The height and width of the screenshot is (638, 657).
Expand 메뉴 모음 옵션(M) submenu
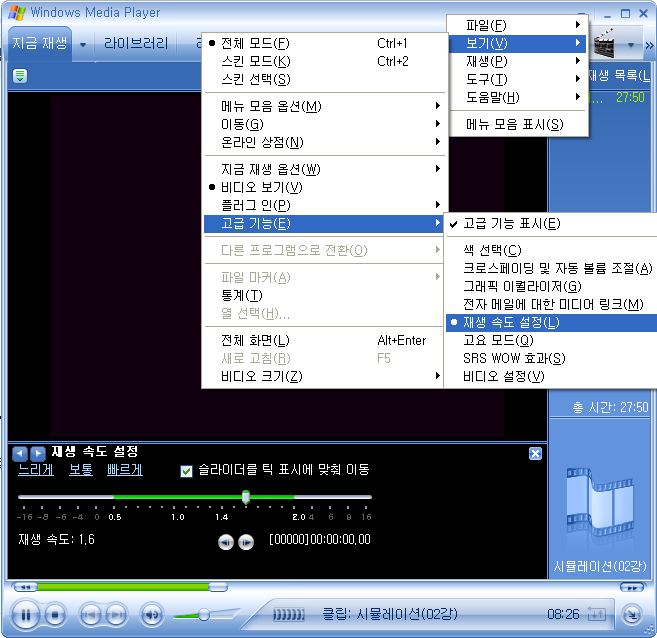[323, 106]
